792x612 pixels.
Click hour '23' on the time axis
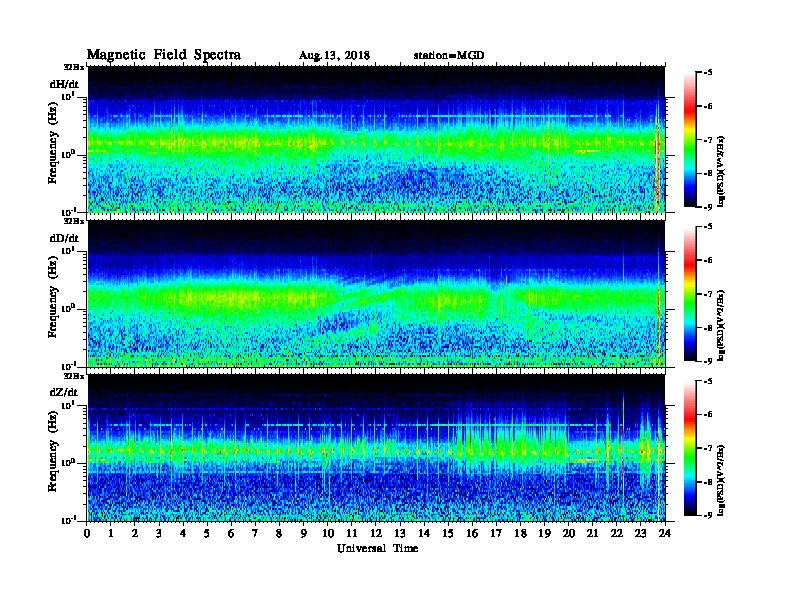pos(641,533)
